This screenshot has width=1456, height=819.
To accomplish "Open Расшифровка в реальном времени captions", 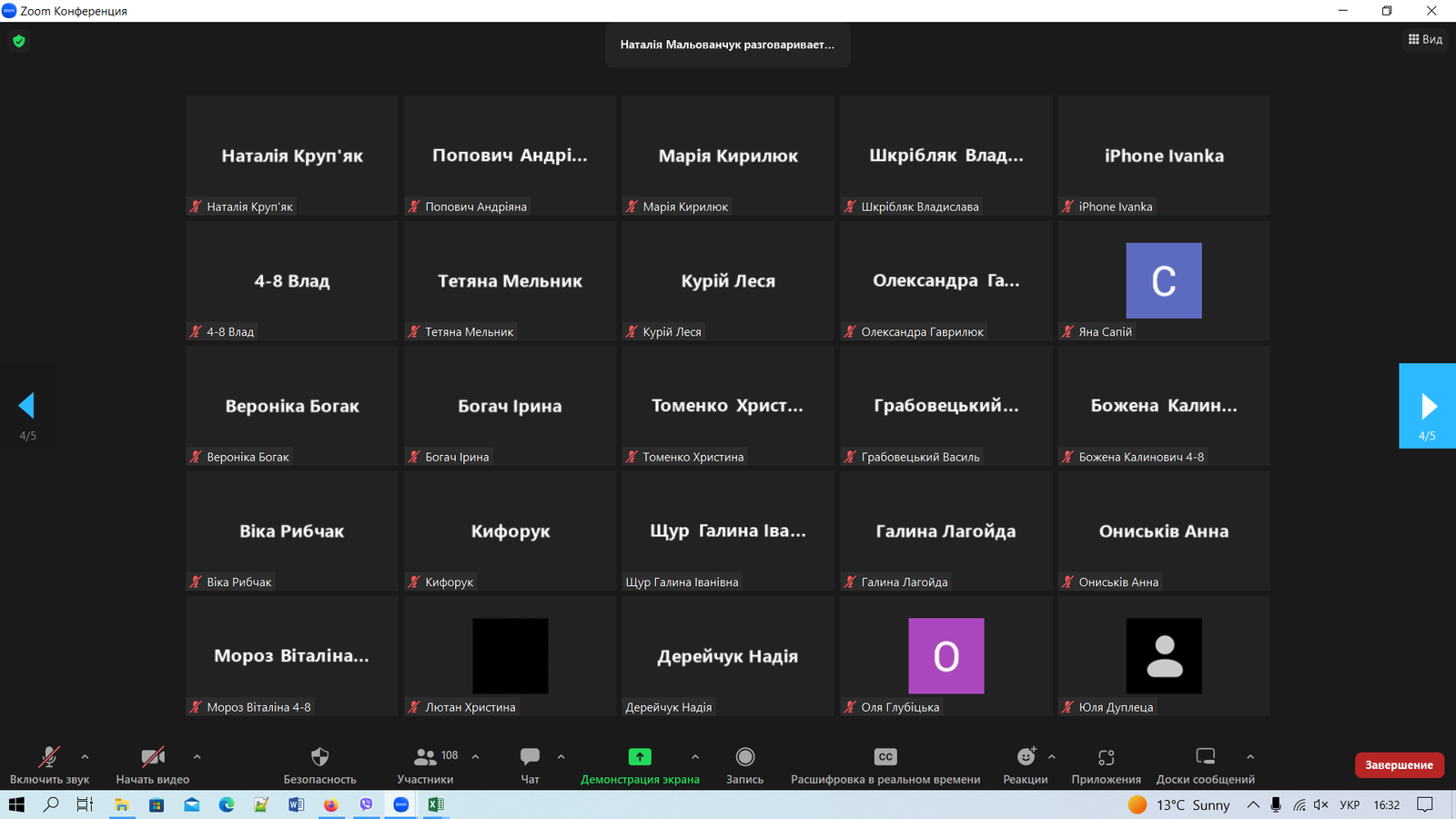I will pyautogui.click(x=885, y=757).
